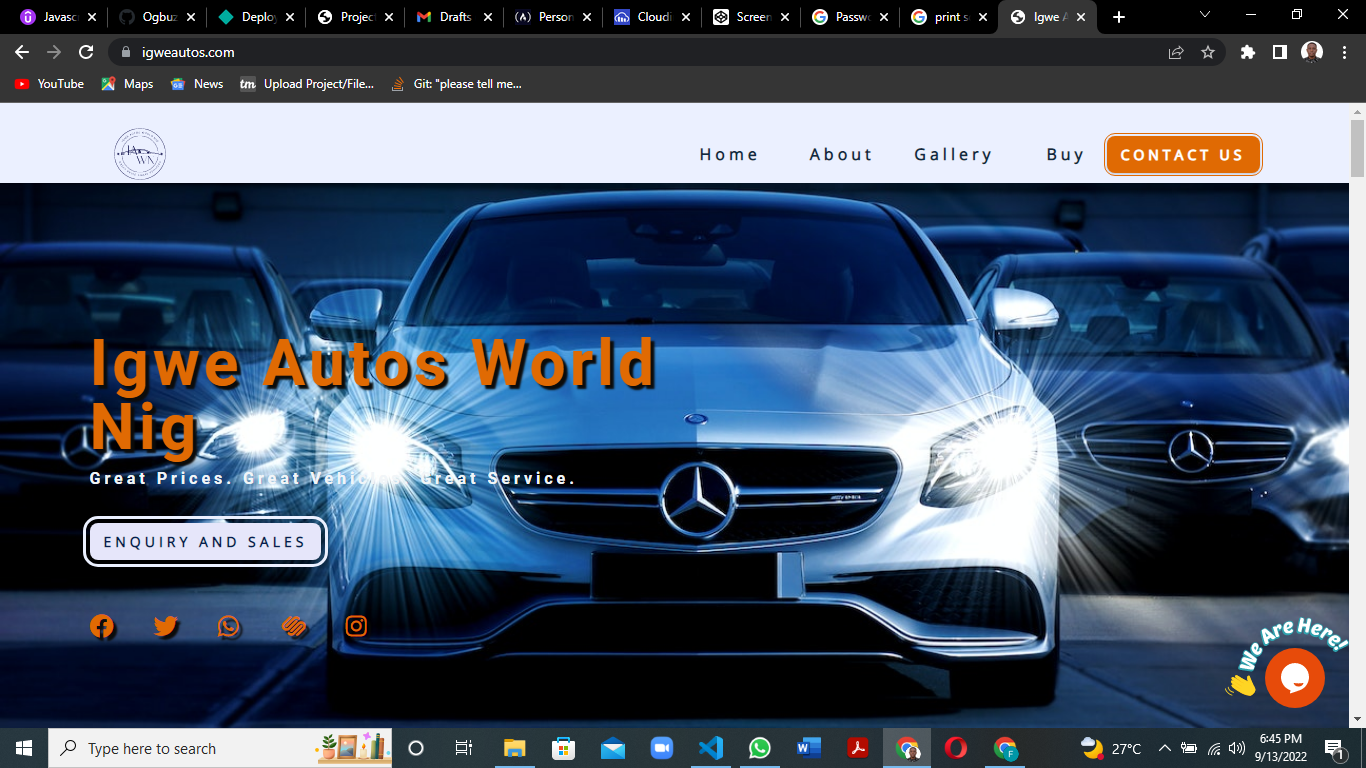Show hidden system tray icons
The image size is (1366, 768).
click(x=1165, y=748)
